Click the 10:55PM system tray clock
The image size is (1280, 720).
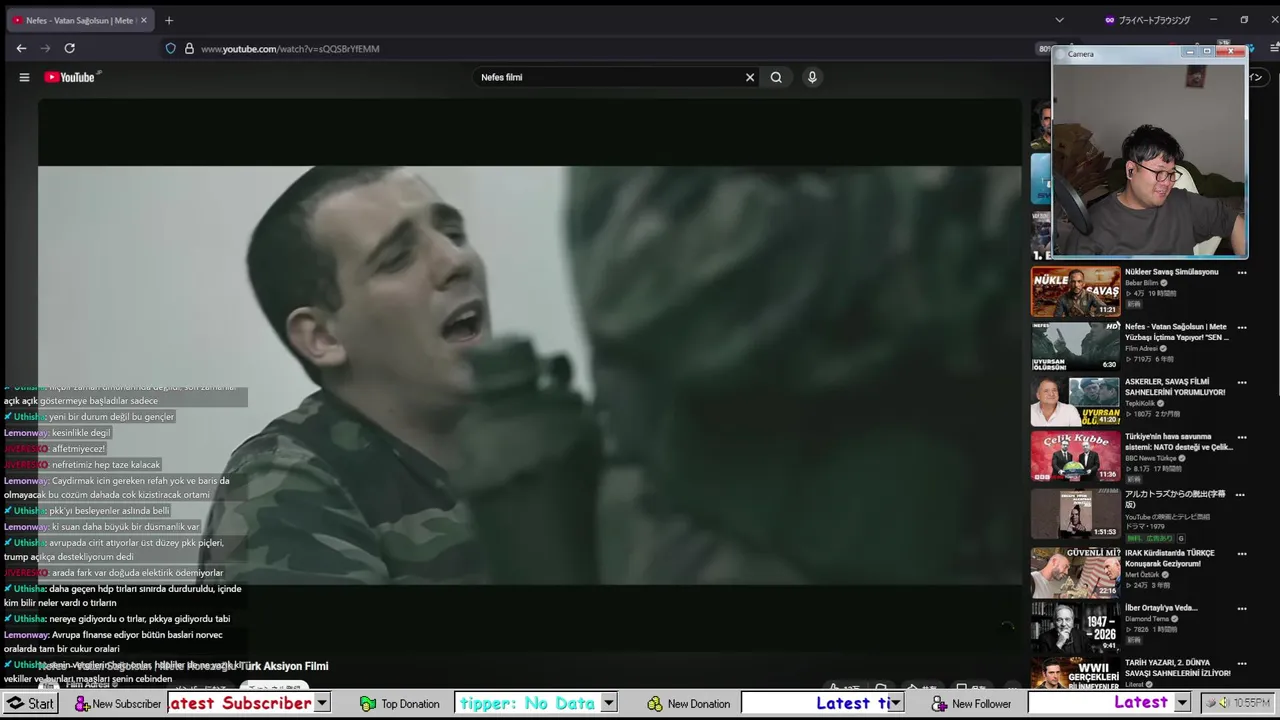point(1250,703)
